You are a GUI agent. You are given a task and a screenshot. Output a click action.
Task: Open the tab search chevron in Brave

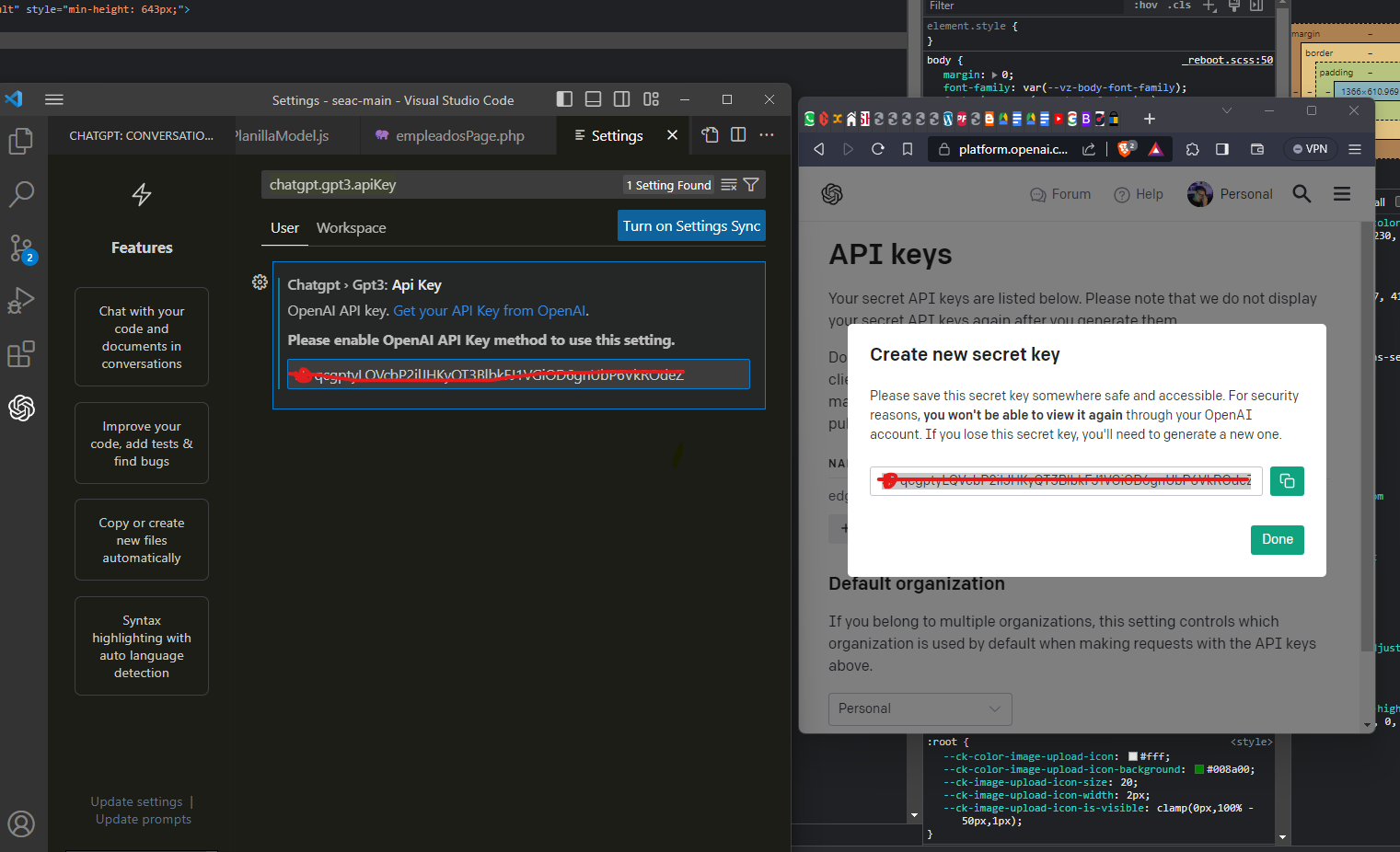[x=1227, y=110]
